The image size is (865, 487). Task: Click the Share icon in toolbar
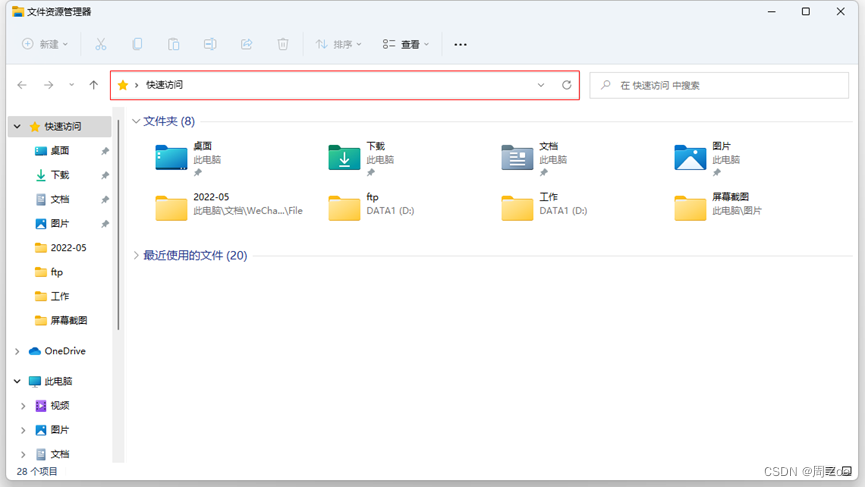click(246, 44)
